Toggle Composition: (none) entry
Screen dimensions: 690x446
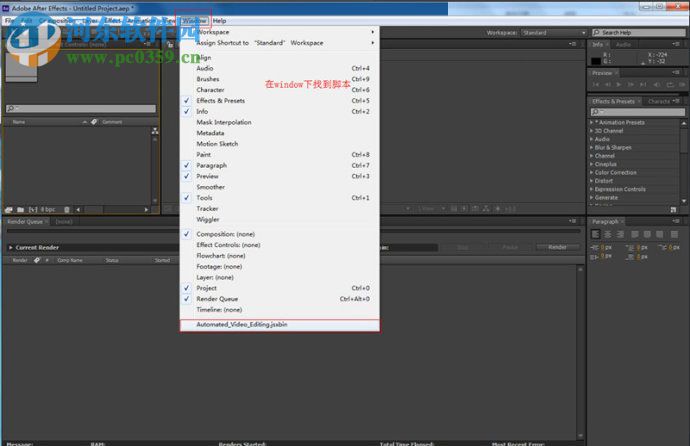[x=280, y=234]
